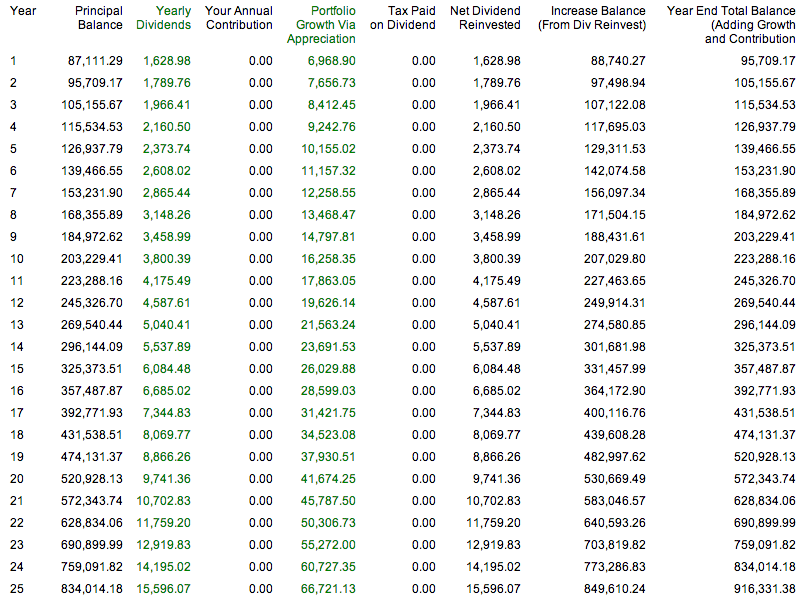801x599 pixels.
Task: Click year 4 Yearly Dividends 2,160.50
Action: [x=167, y=127]
